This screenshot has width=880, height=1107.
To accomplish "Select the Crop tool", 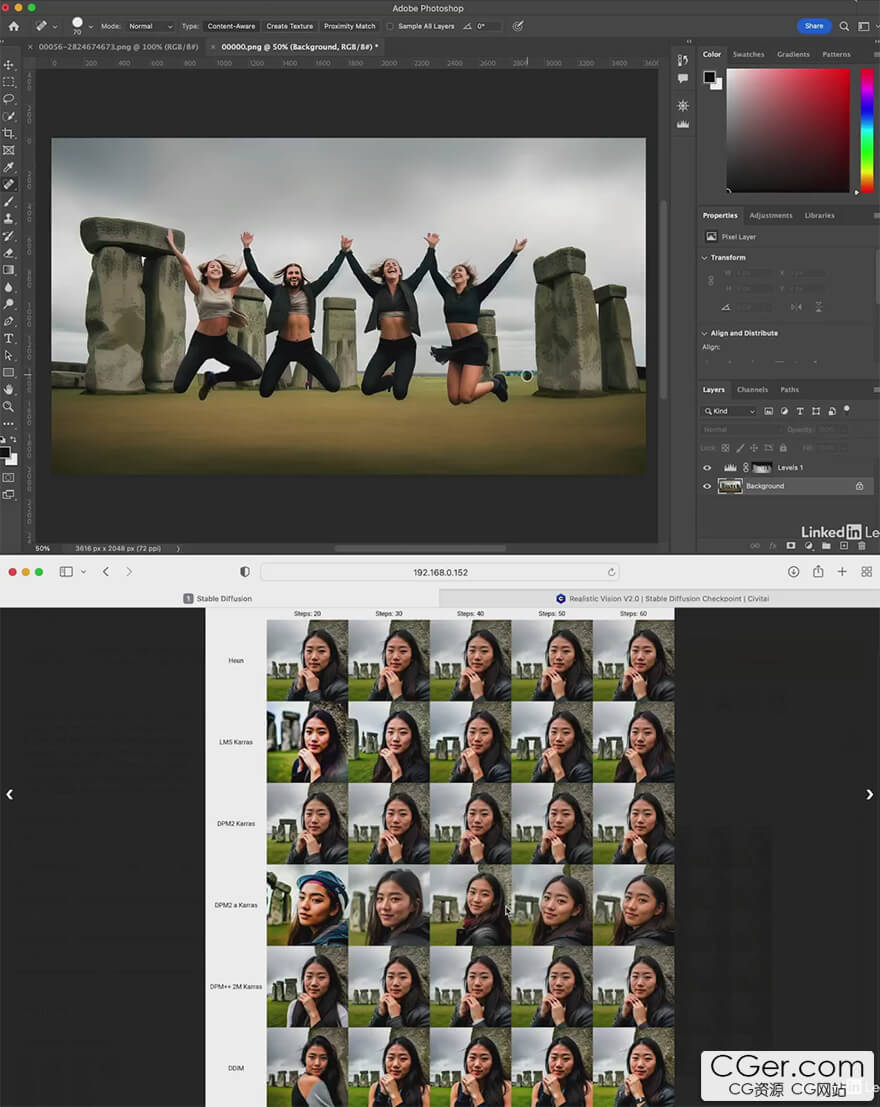I will (8, 133).
